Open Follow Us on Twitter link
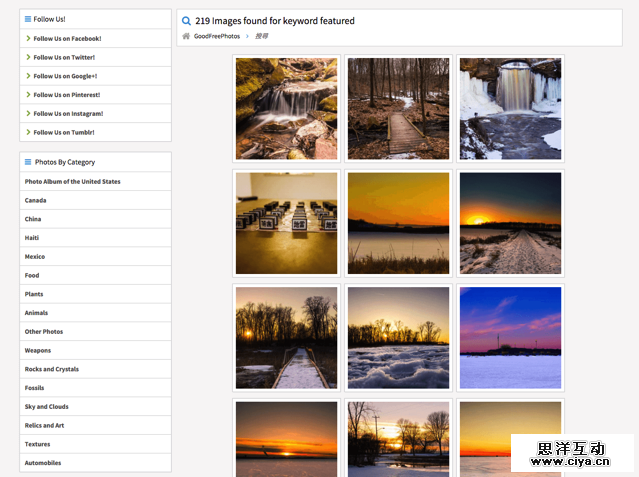Screen dimensions: 639x477 click(64, 57)
